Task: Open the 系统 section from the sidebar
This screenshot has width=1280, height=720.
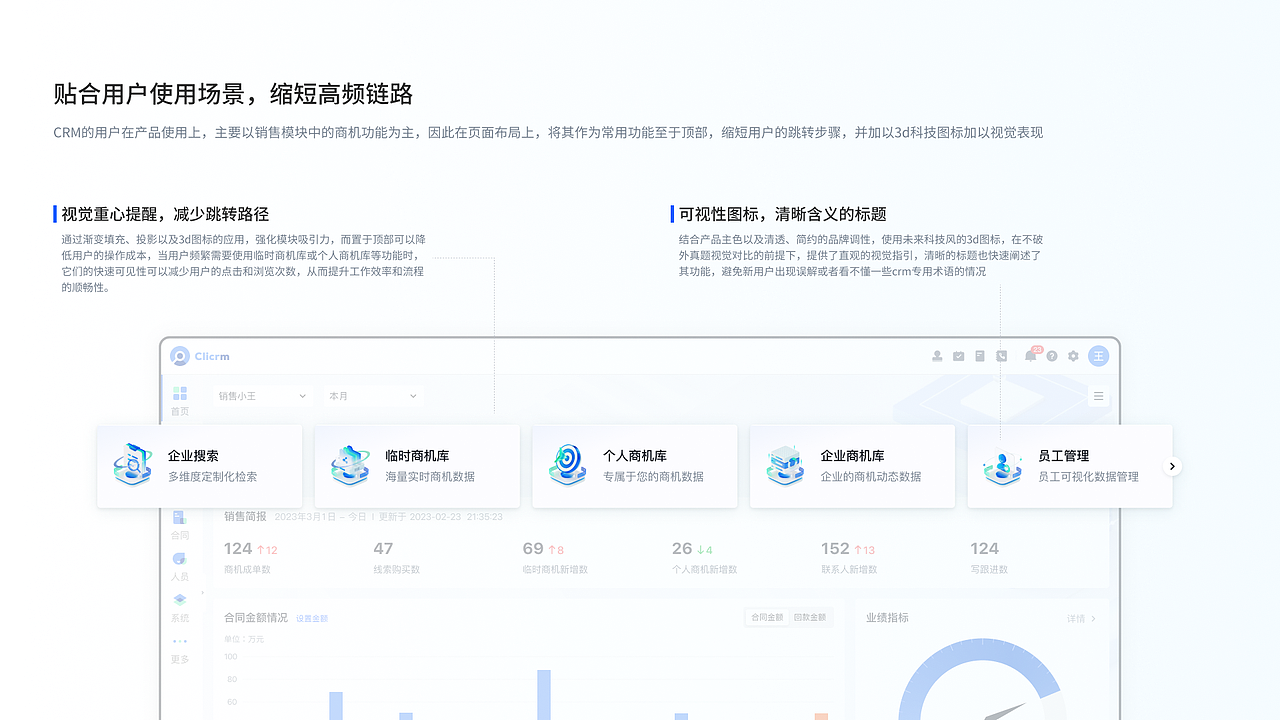Action: pos(181,608)
